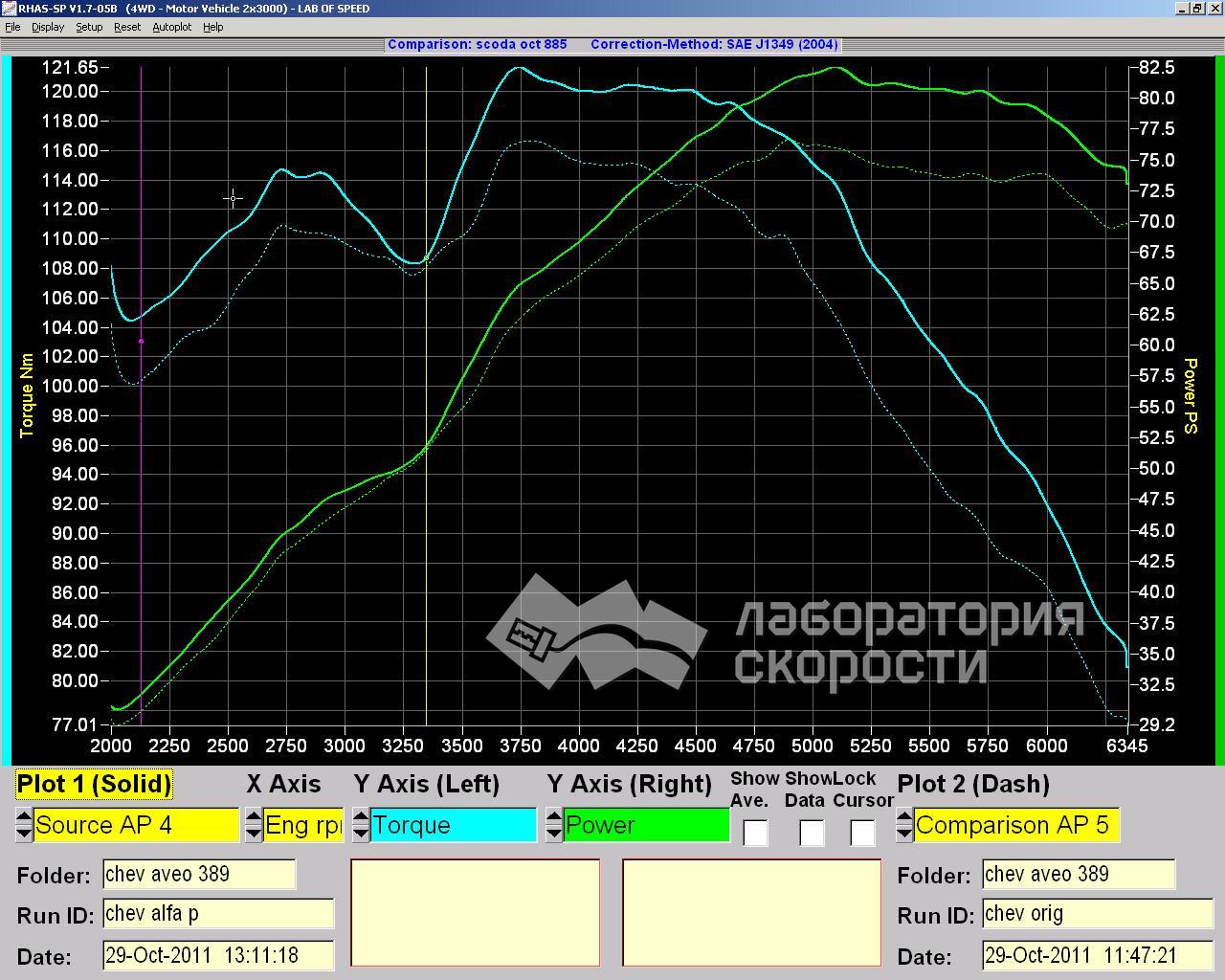Click the RHAS-SP application icon in title bar
This screenshot has height=980, width=1225.
coord(9,8)
